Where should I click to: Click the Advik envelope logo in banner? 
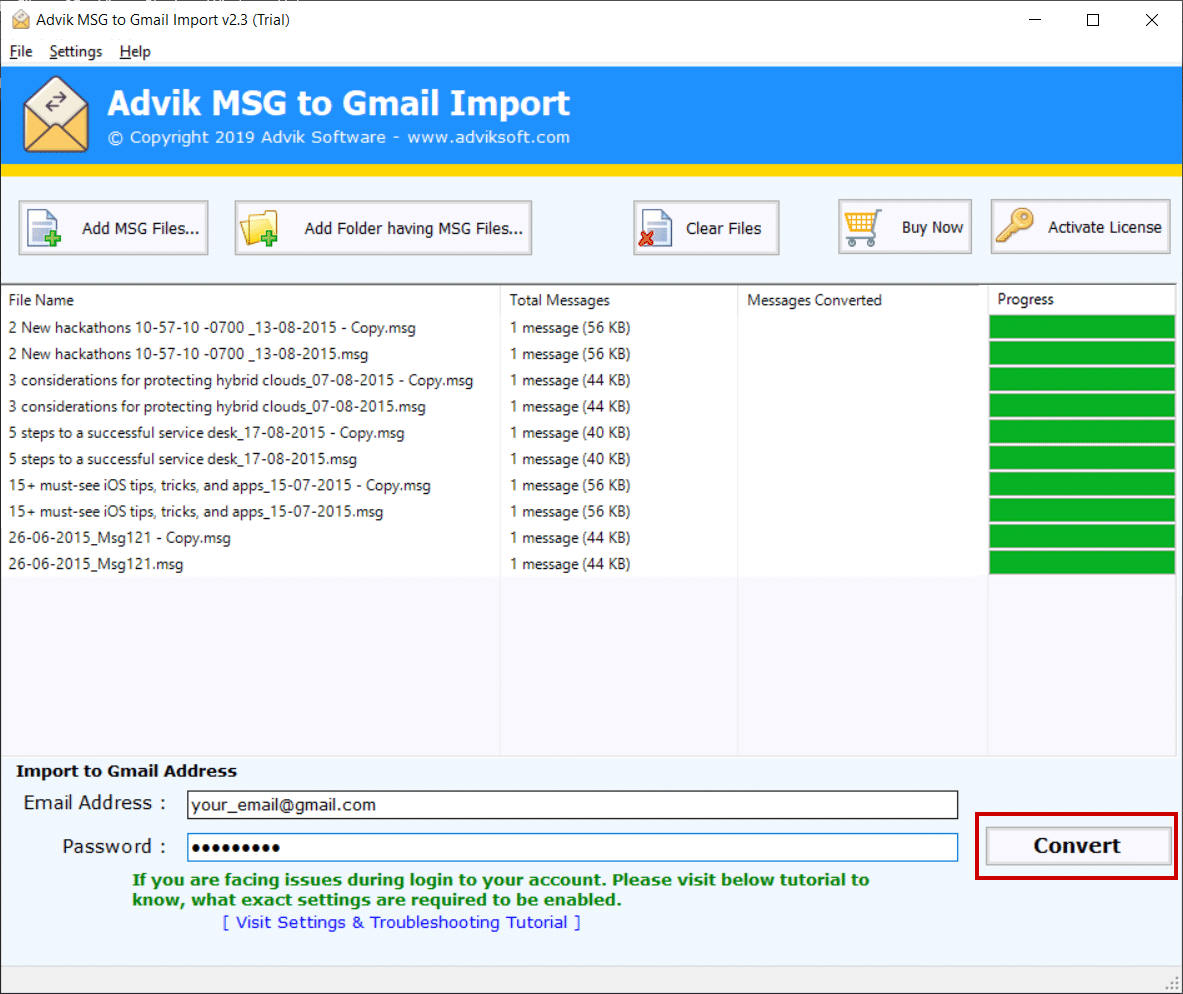[56, 115]
